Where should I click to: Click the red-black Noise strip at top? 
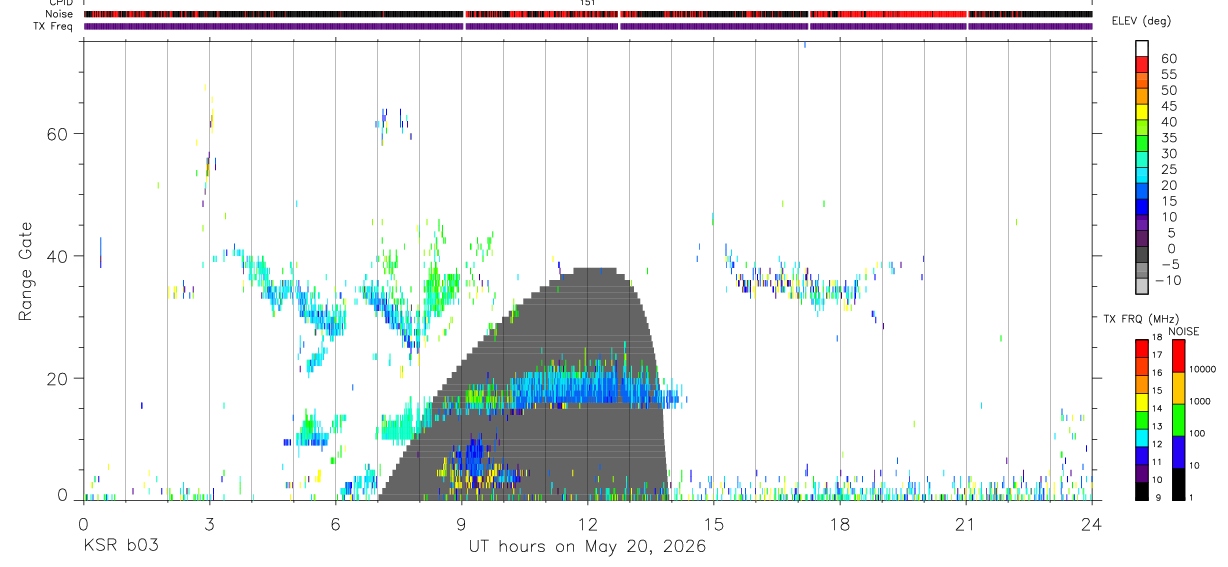pyautogui.click(x=588, y=14)
